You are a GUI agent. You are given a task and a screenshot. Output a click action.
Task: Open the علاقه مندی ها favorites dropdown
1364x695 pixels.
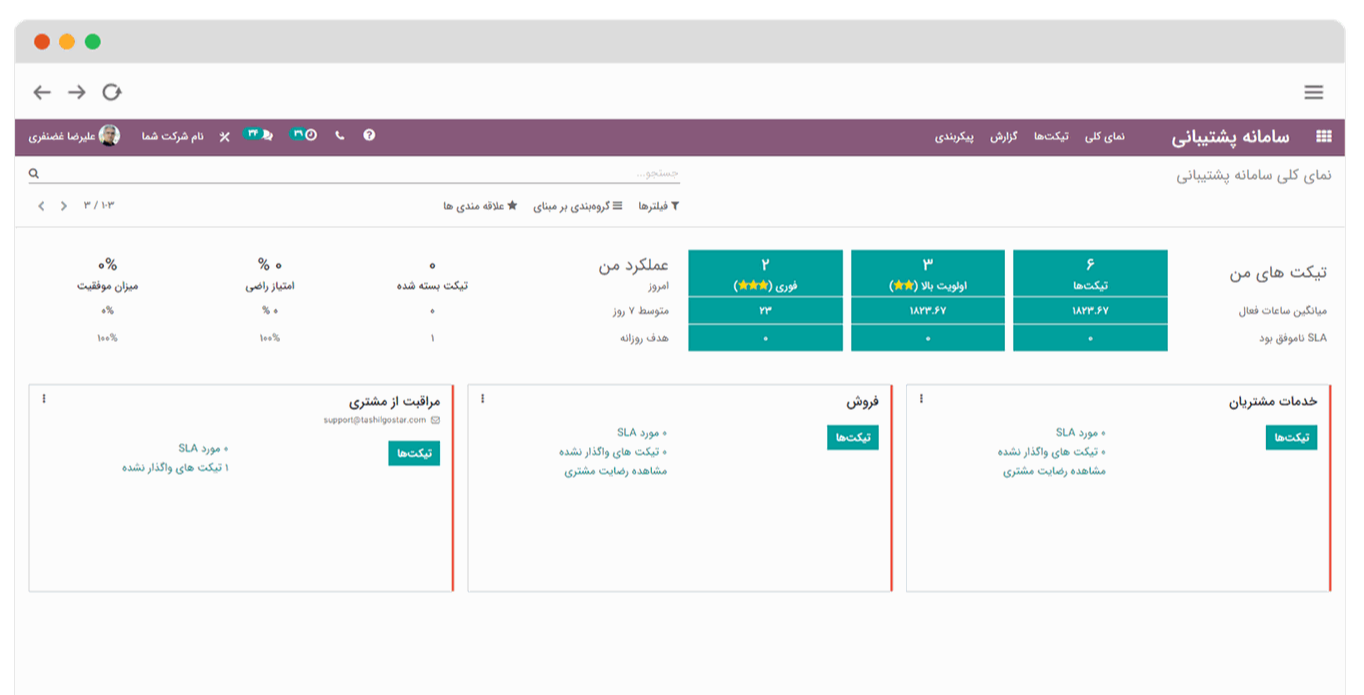point(480,206)
